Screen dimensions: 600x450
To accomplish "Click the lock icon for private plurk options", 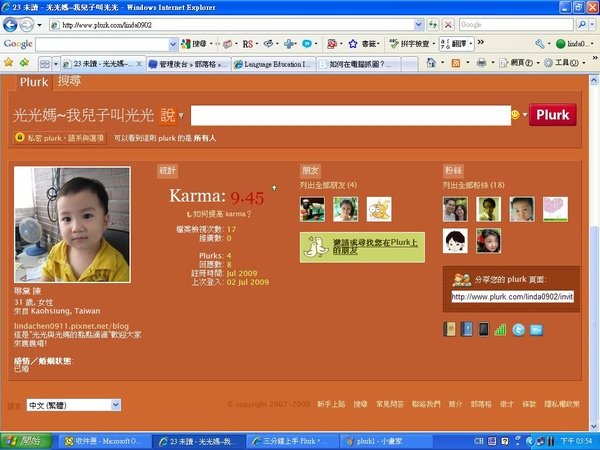I will (20, 137).
